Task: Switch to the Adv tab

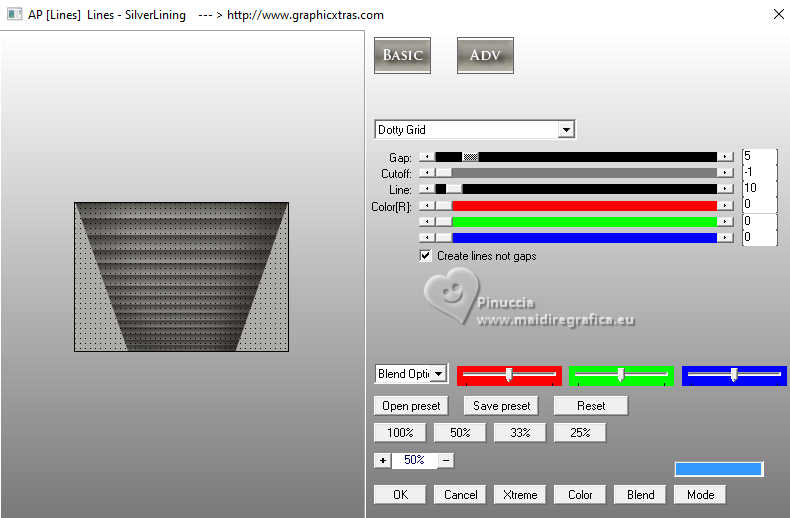Action: [x=485, y=55]
